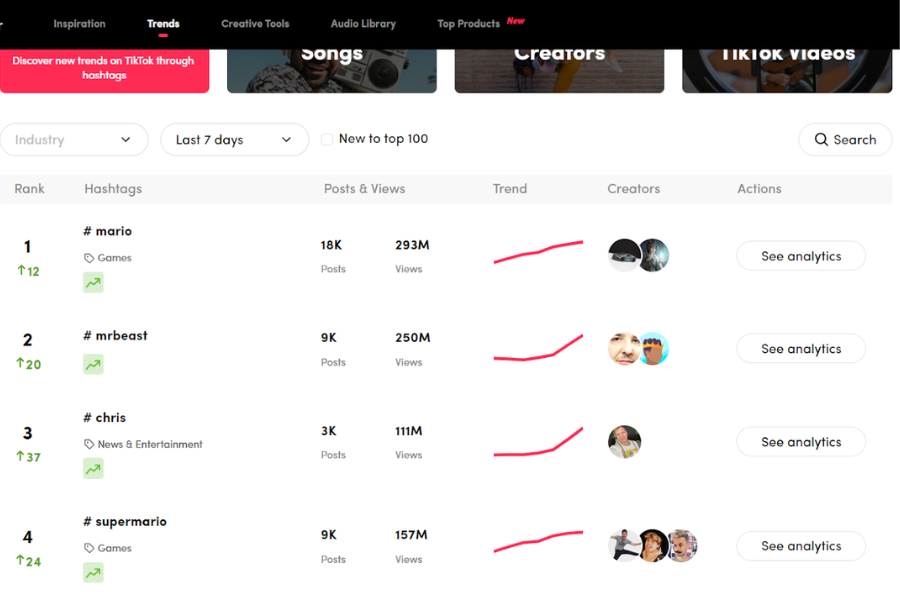See analytics for #supermario
This screenshot has height=600, width=900.
(801, 546)
